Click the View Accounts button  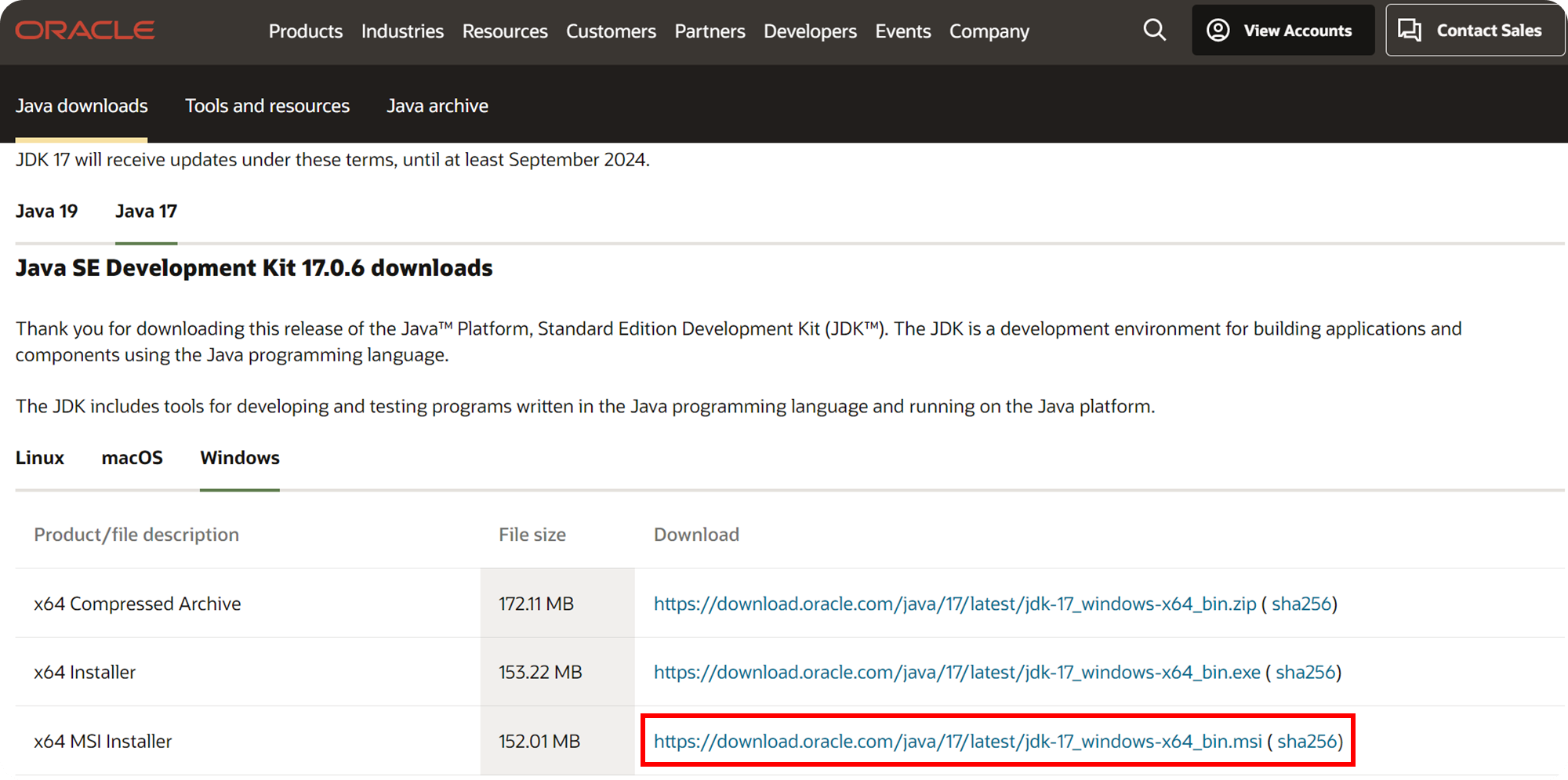tap(1283, 31)
